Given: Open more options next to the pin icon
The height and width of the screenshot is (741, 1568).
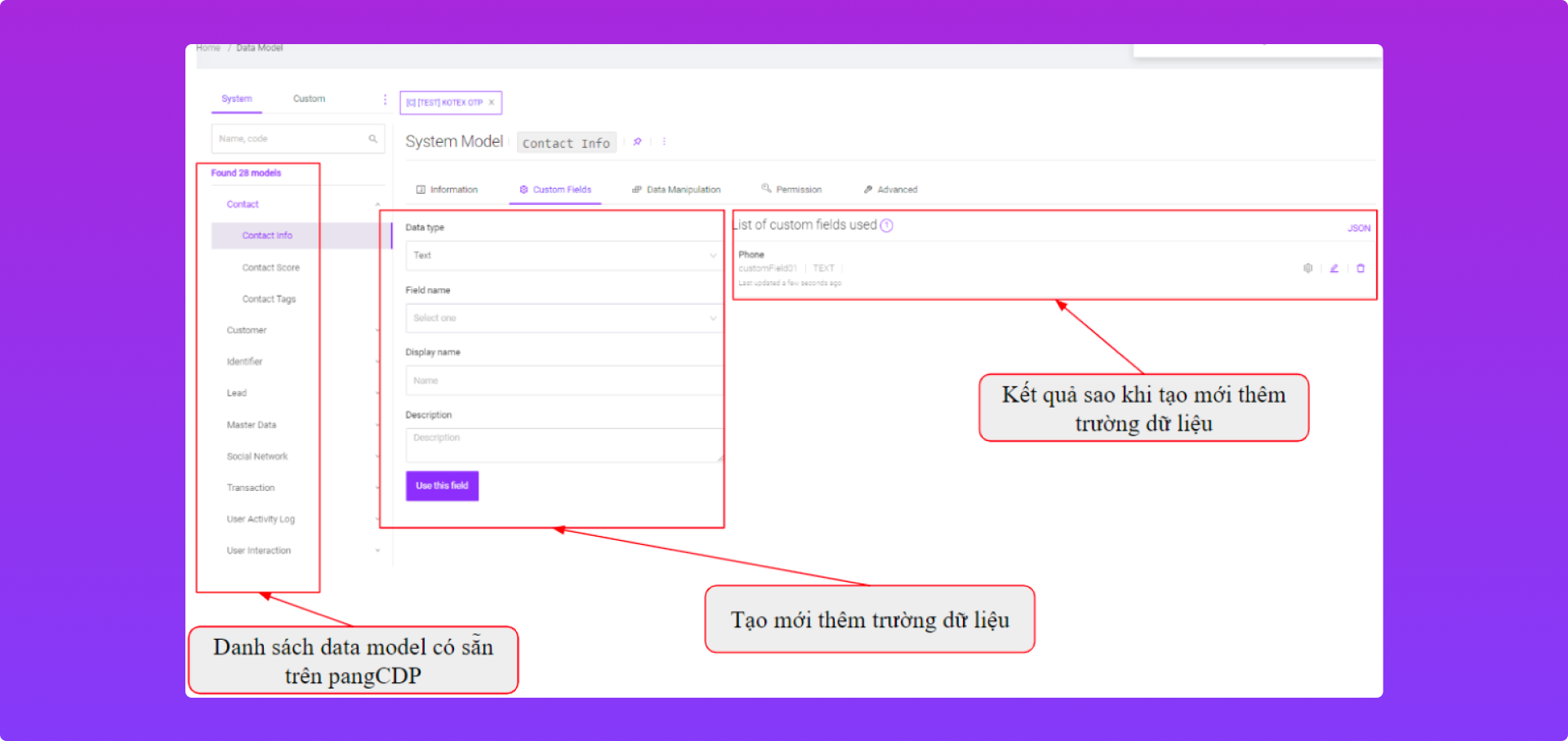Looking at the screenshot, I should 664,142.
